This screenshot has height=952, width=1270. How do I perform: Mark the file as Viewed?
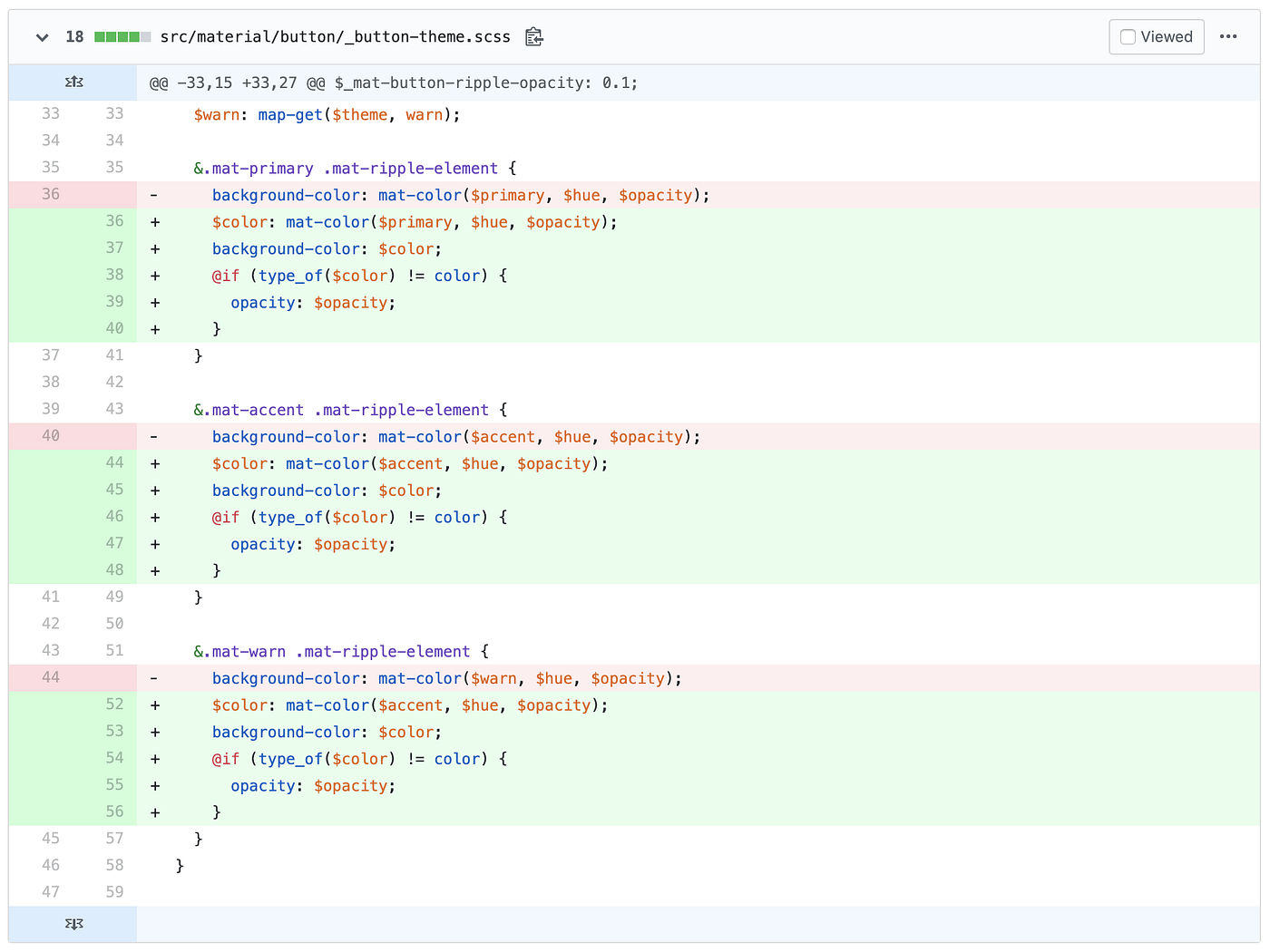pos(1157,37)
